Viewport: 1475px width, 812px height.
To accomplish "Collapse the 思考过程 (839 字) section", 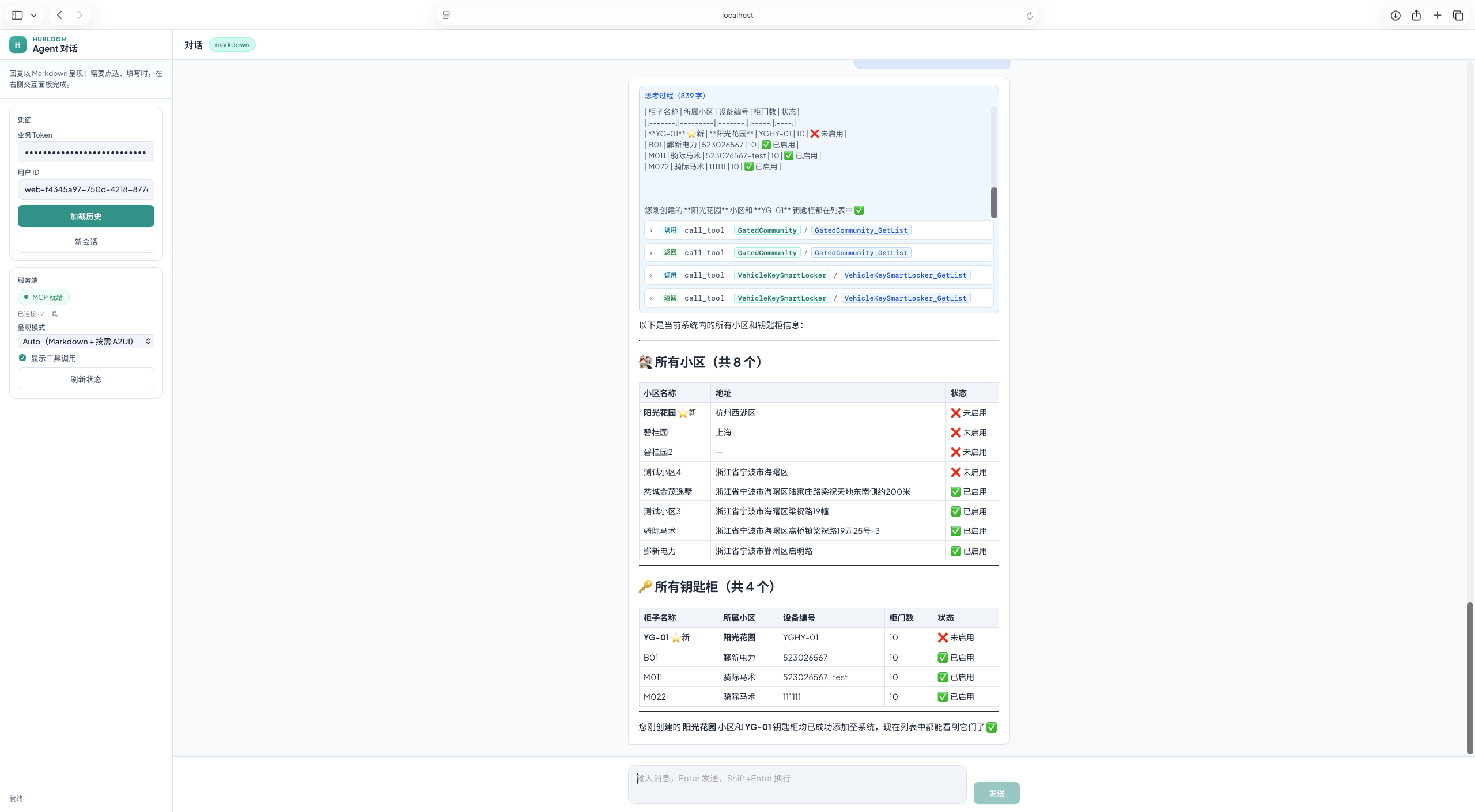I will click(675, 96).
